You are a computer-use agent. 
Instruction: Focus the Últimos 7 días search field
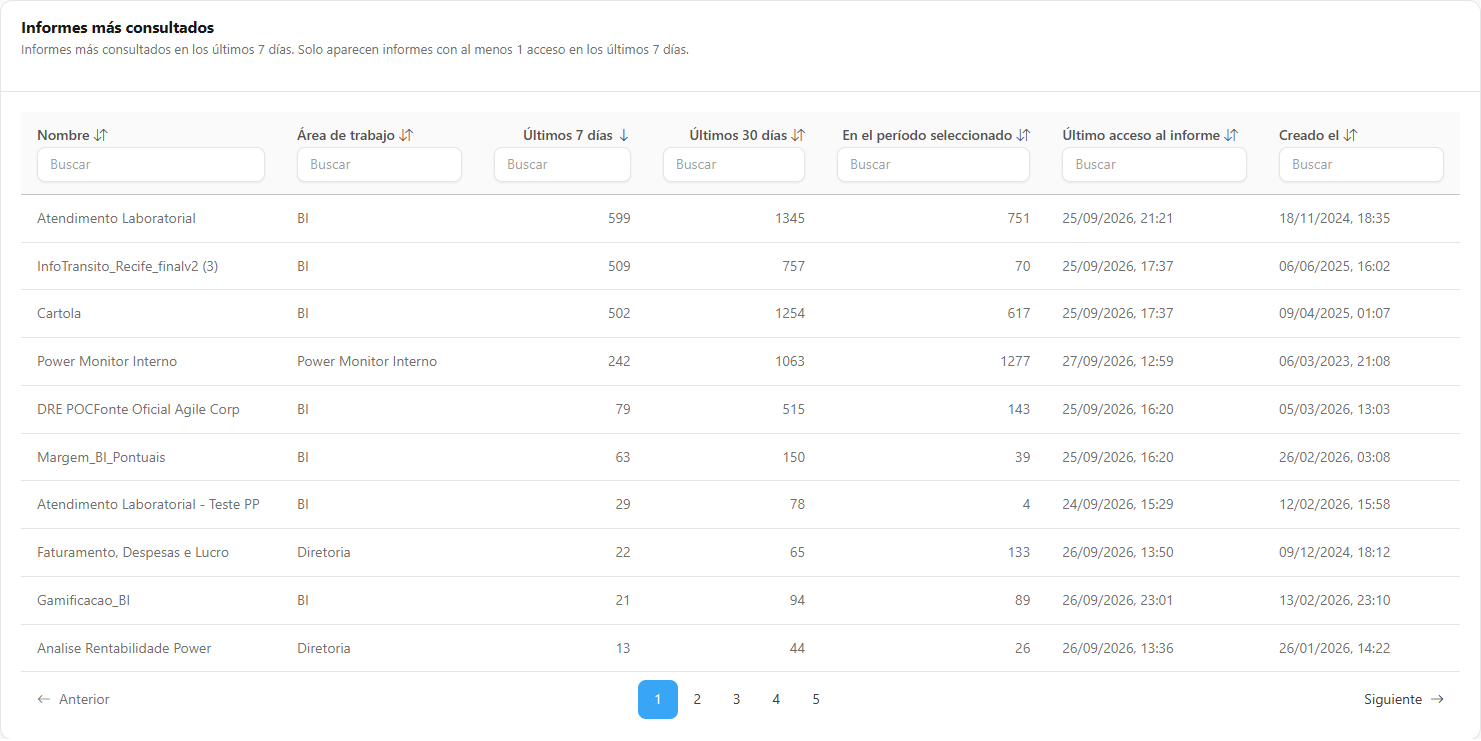(x=562, y=165)
